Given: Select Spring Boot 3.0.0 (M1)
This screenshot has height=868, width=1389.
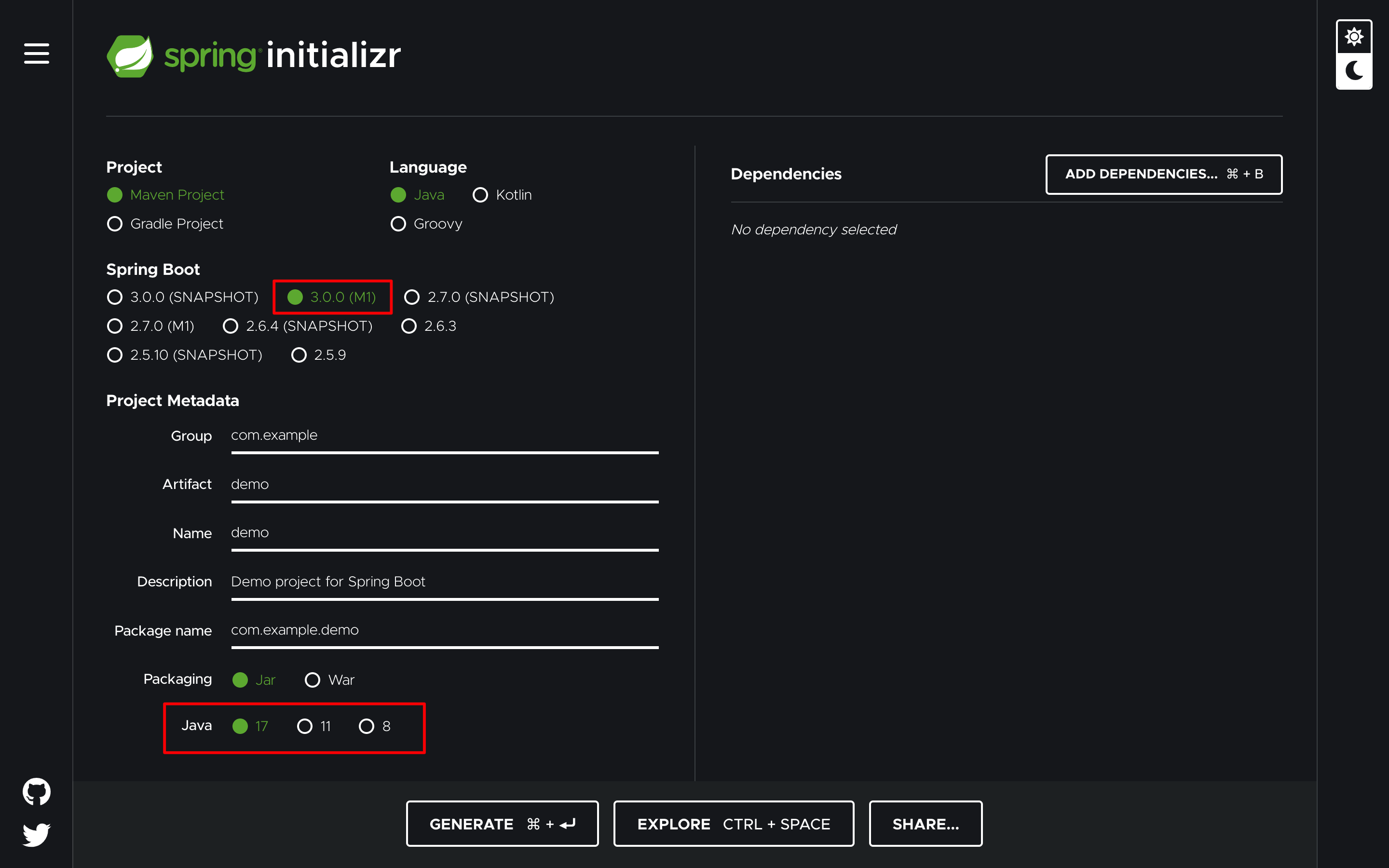Looking at the screenshot, I should 332,297.
